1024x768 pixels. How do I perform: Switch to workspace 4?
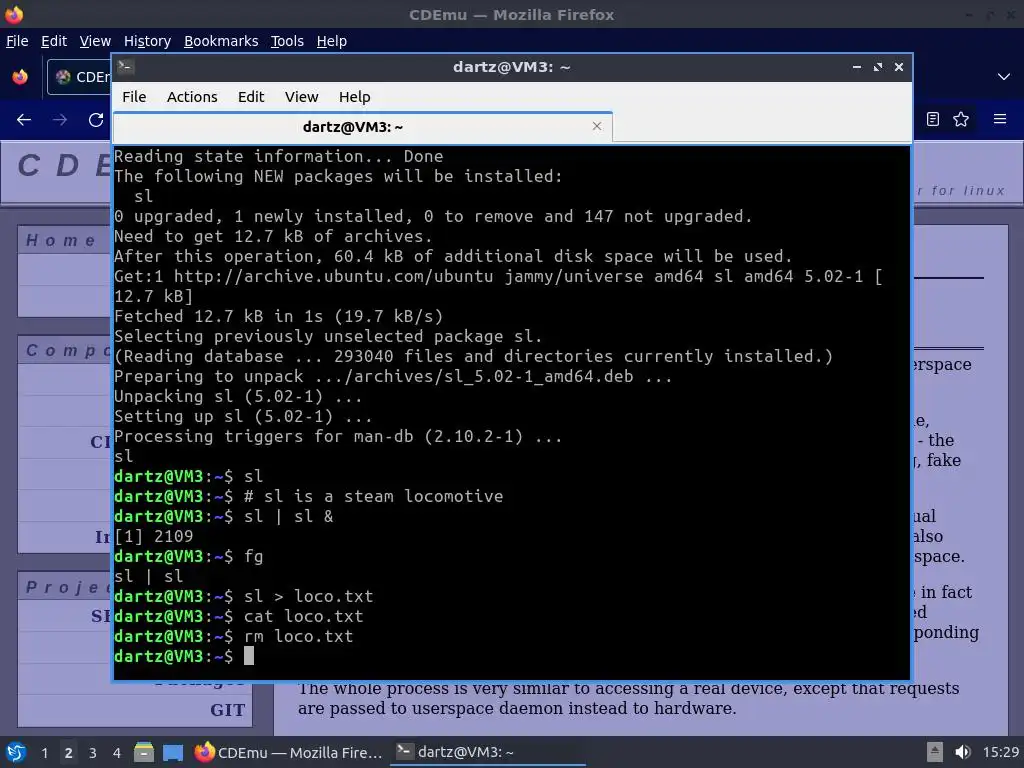point(116,753)
